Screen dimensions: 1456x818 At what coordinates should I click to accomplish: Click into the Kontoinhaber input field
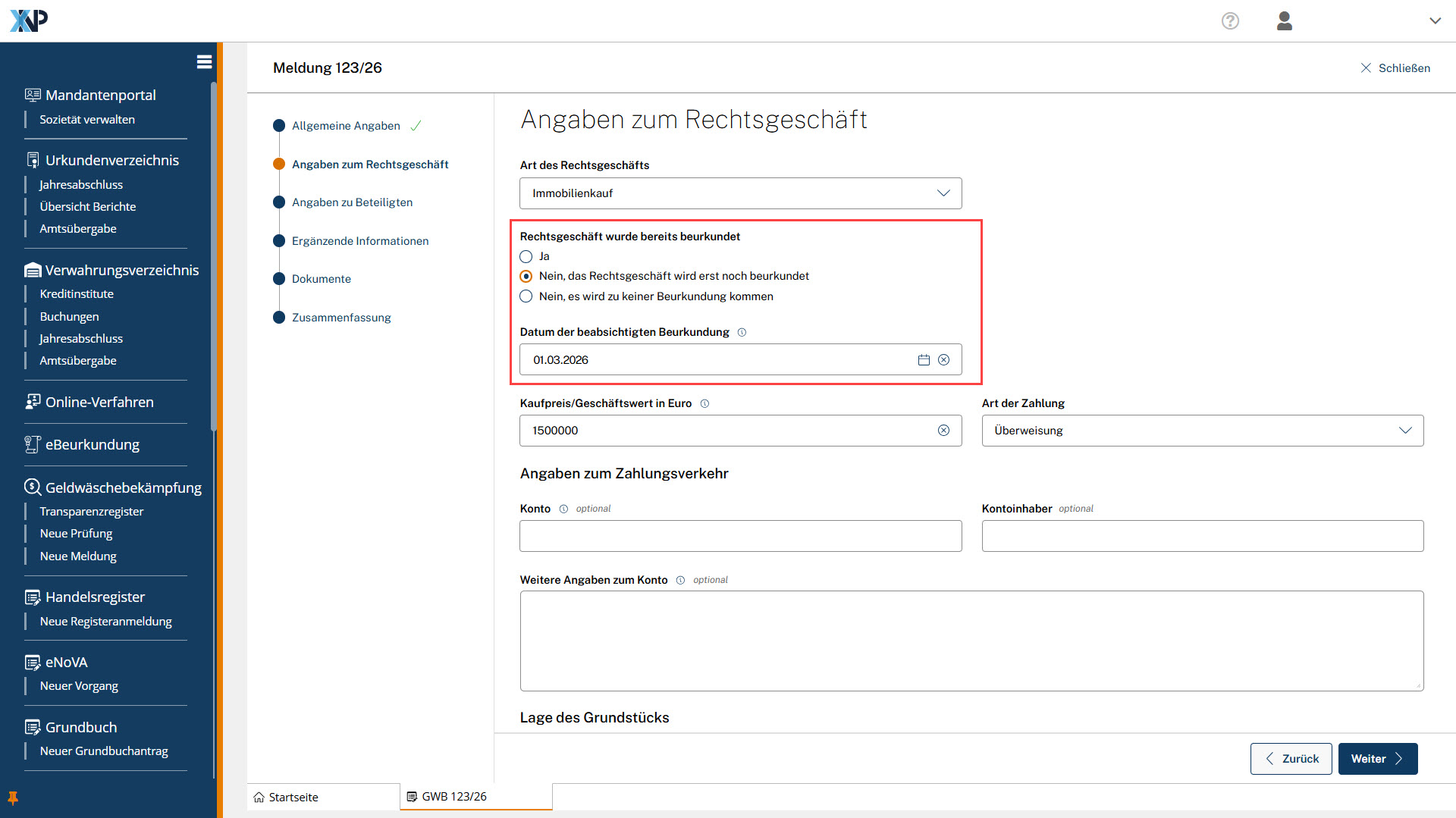pyautogui.click(x=1202, y=536)
